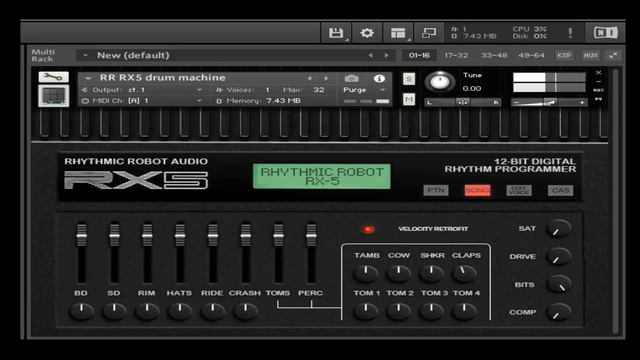Click the instrument pan slider
The height and width of the screenshot is (360, 640).
pos(462,102)
